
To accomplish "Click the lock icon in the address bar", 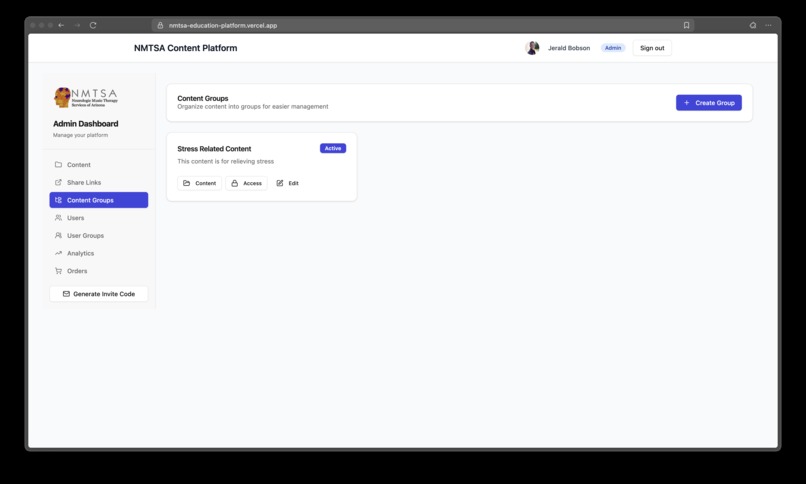I will pos(160,25).
